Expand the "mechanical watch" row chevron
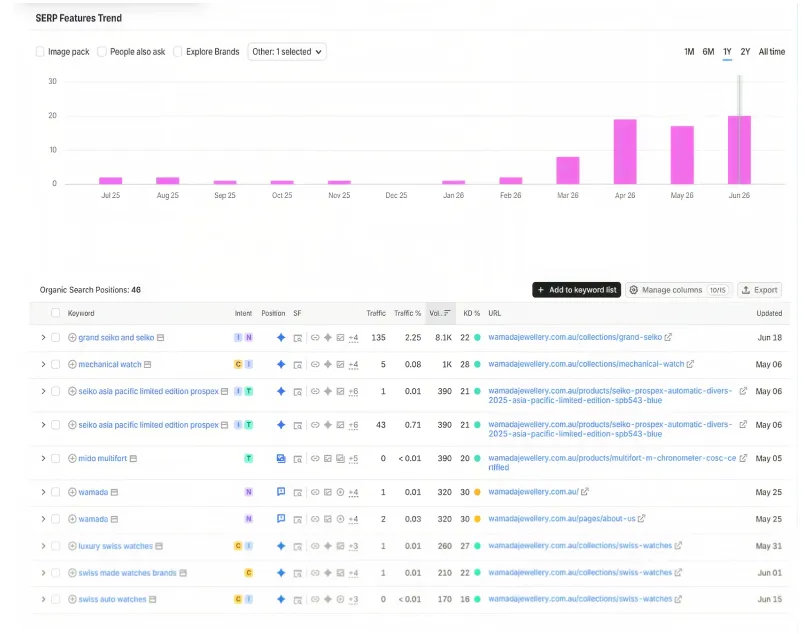Image resolution: width=810 pixels, height=634 pixels. coord(43,364)
